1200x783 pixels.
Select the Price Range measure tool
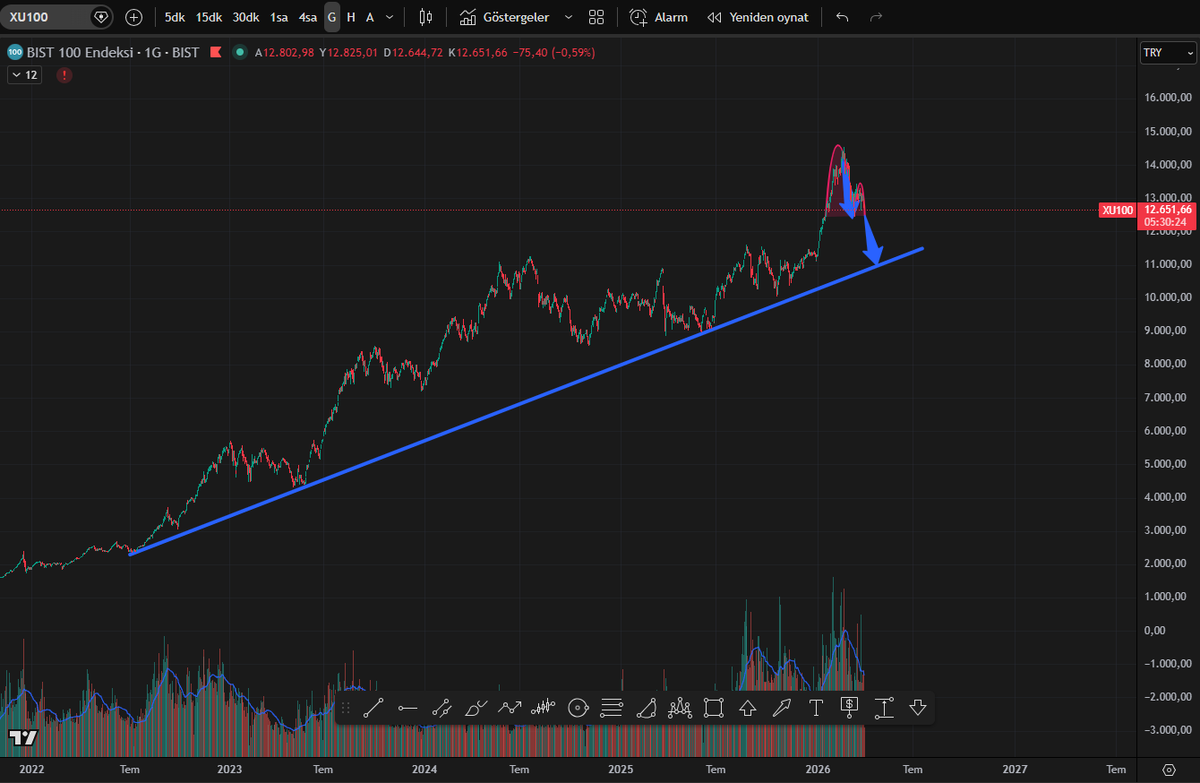(x=884, y=709)
